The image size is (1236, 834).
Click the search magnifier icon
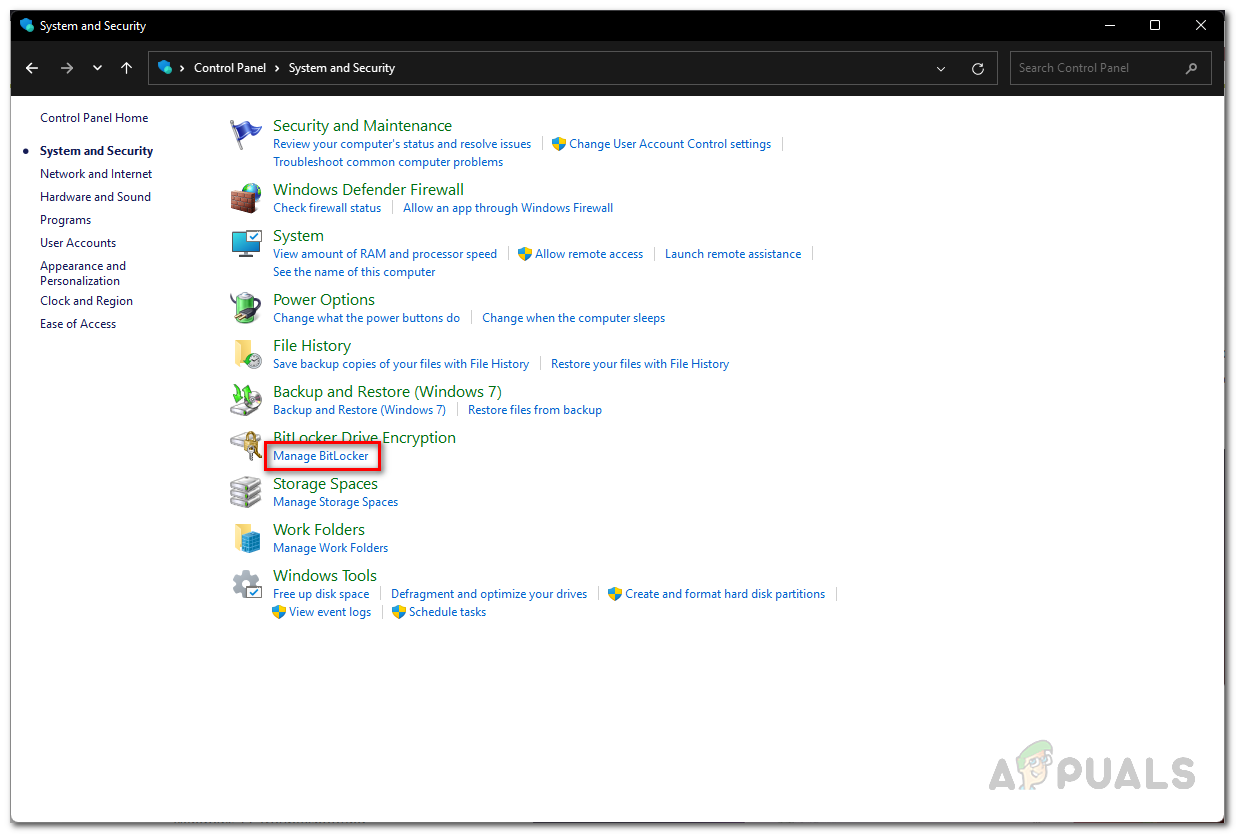(1191, 68)
